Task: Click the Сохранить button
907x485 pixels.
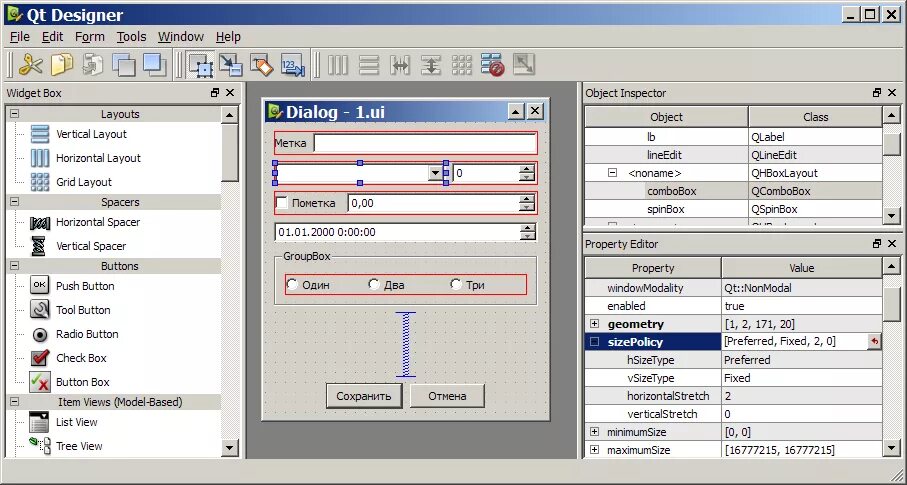Action: point(364,396)
